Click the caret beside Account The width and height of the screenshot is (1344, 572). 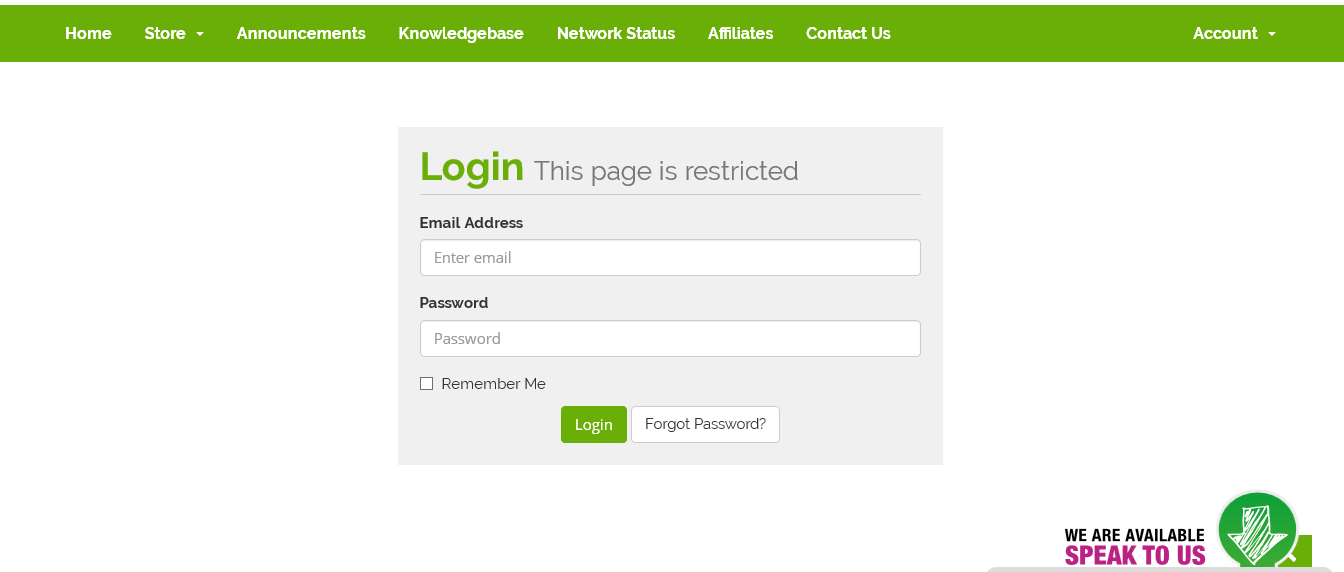[x=1272, y=34]
